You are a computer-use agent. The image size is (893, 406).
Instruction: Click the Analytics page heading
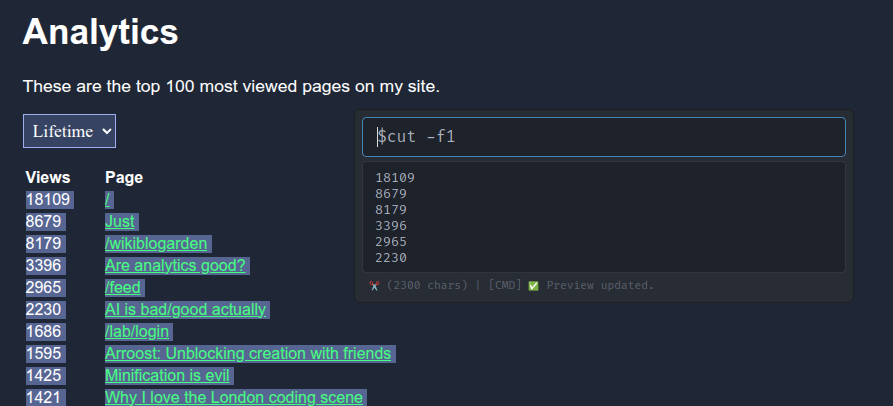coord(100,31)
